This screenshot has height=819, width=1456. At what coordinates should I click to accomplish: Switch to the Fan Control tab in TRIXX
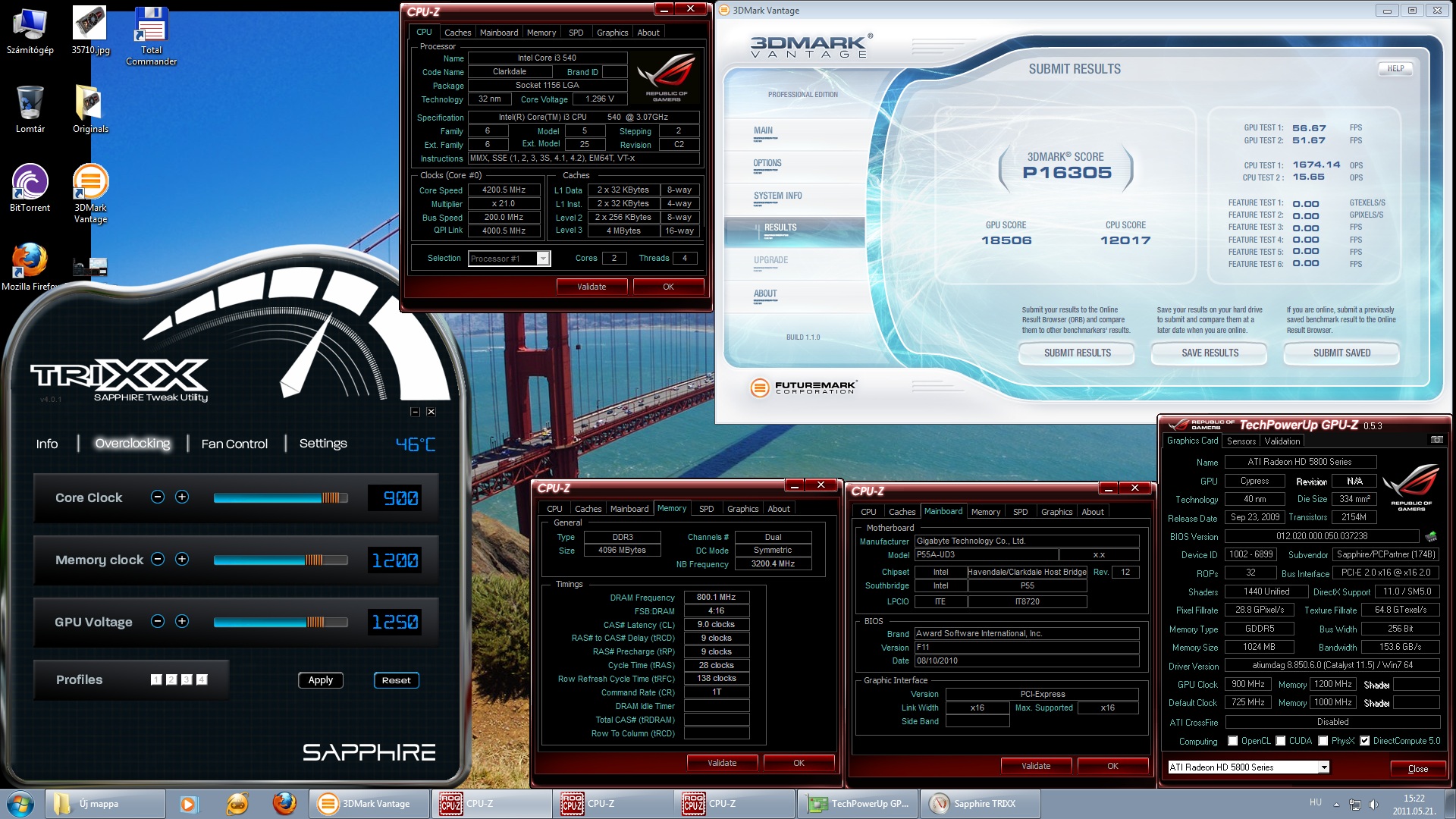pos(234,444)
